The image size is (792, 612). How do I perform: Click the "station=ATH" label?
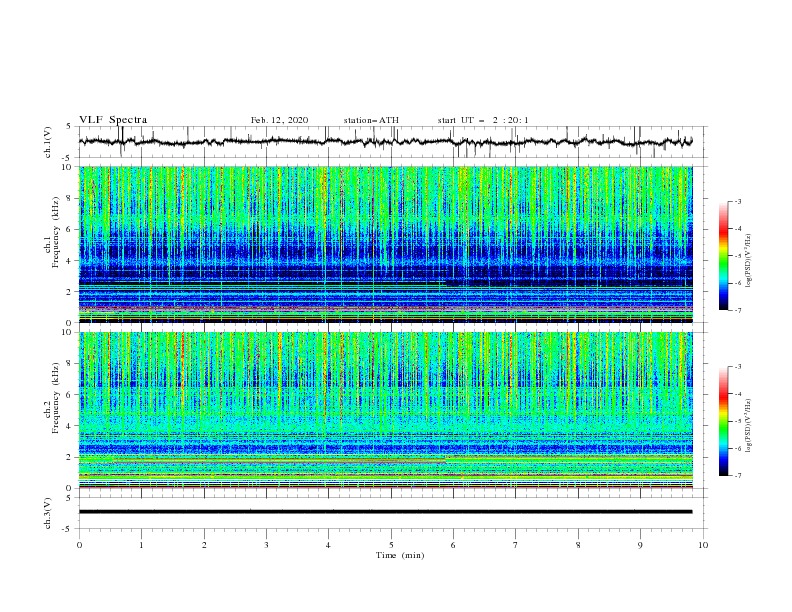[371, 120]
